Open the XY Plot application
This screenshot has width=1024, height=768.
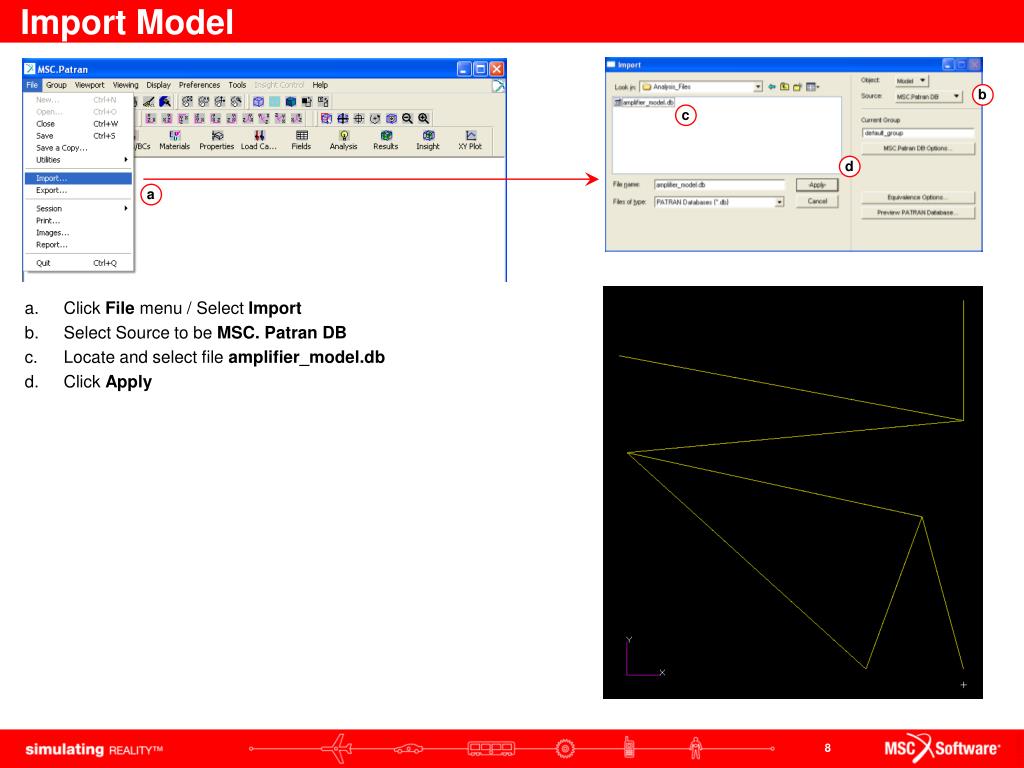470,140
